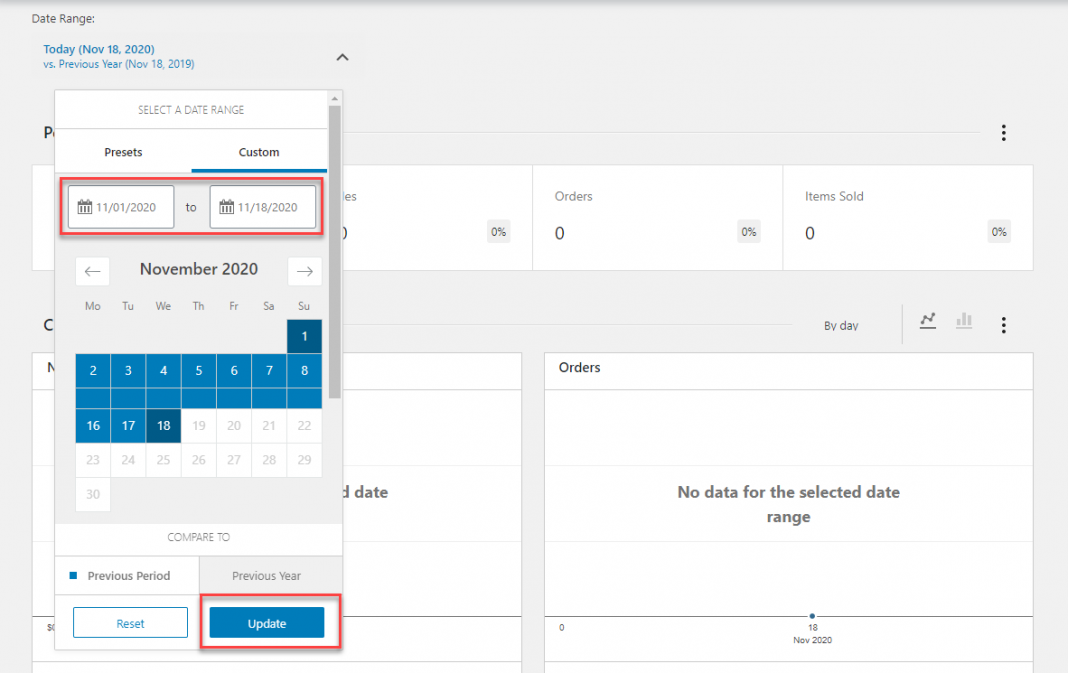Go to the previous month in the calendar

92,271
